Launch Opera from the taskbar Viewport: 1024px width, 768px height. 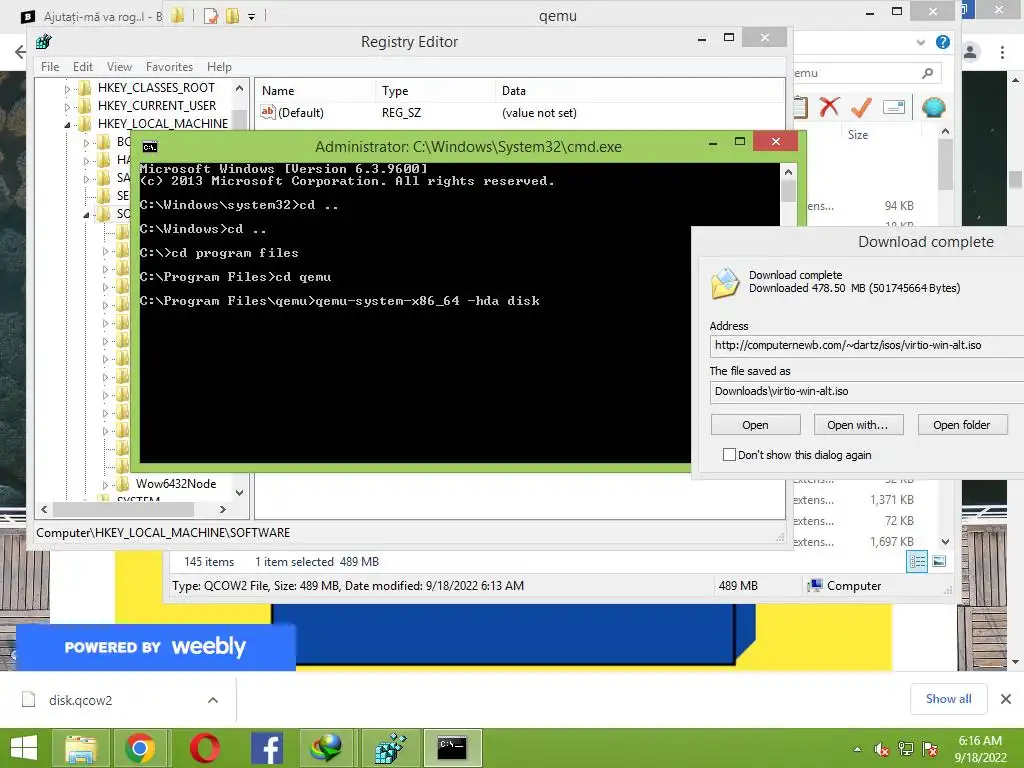(x=204, y=748)
